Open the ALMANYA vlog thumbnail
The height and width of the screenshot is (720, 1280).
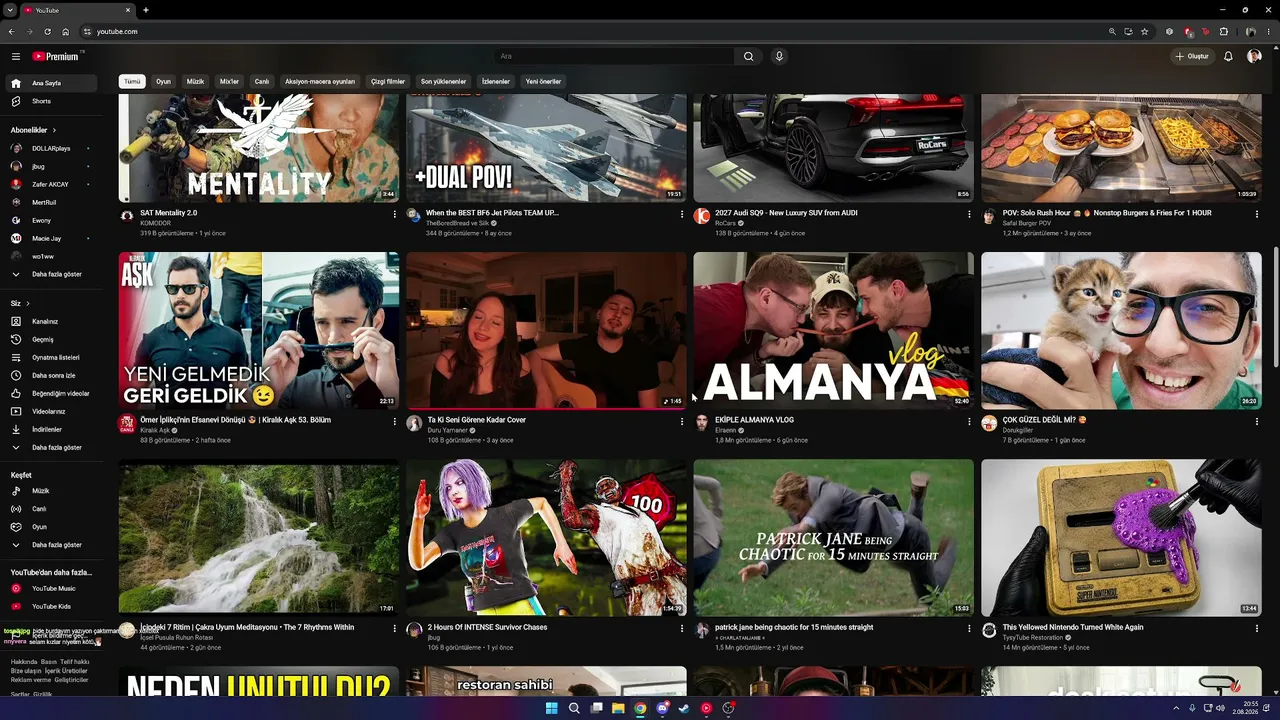coord(833,330)
